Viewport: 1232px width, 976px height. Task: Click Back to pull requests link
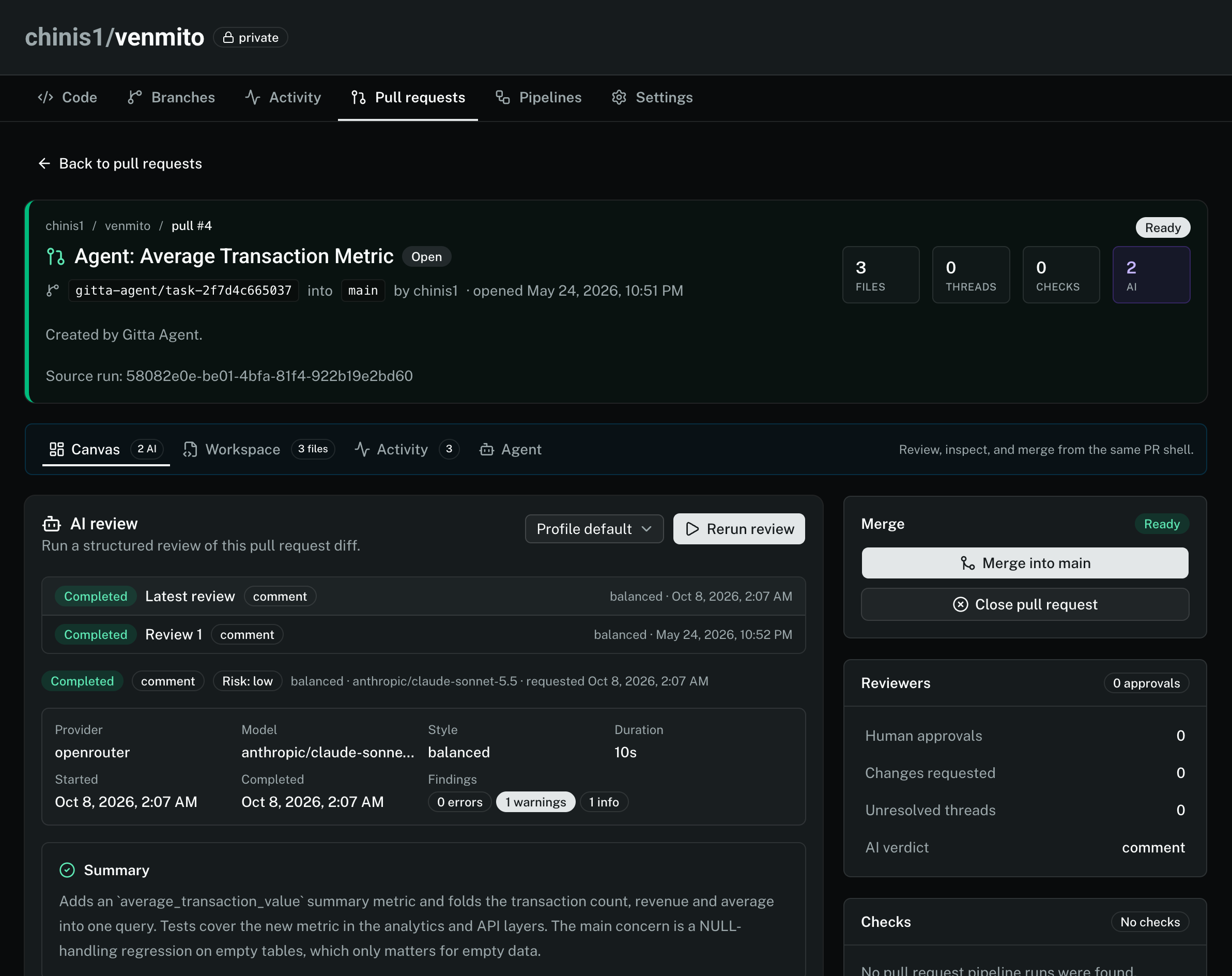coord(120,163)
